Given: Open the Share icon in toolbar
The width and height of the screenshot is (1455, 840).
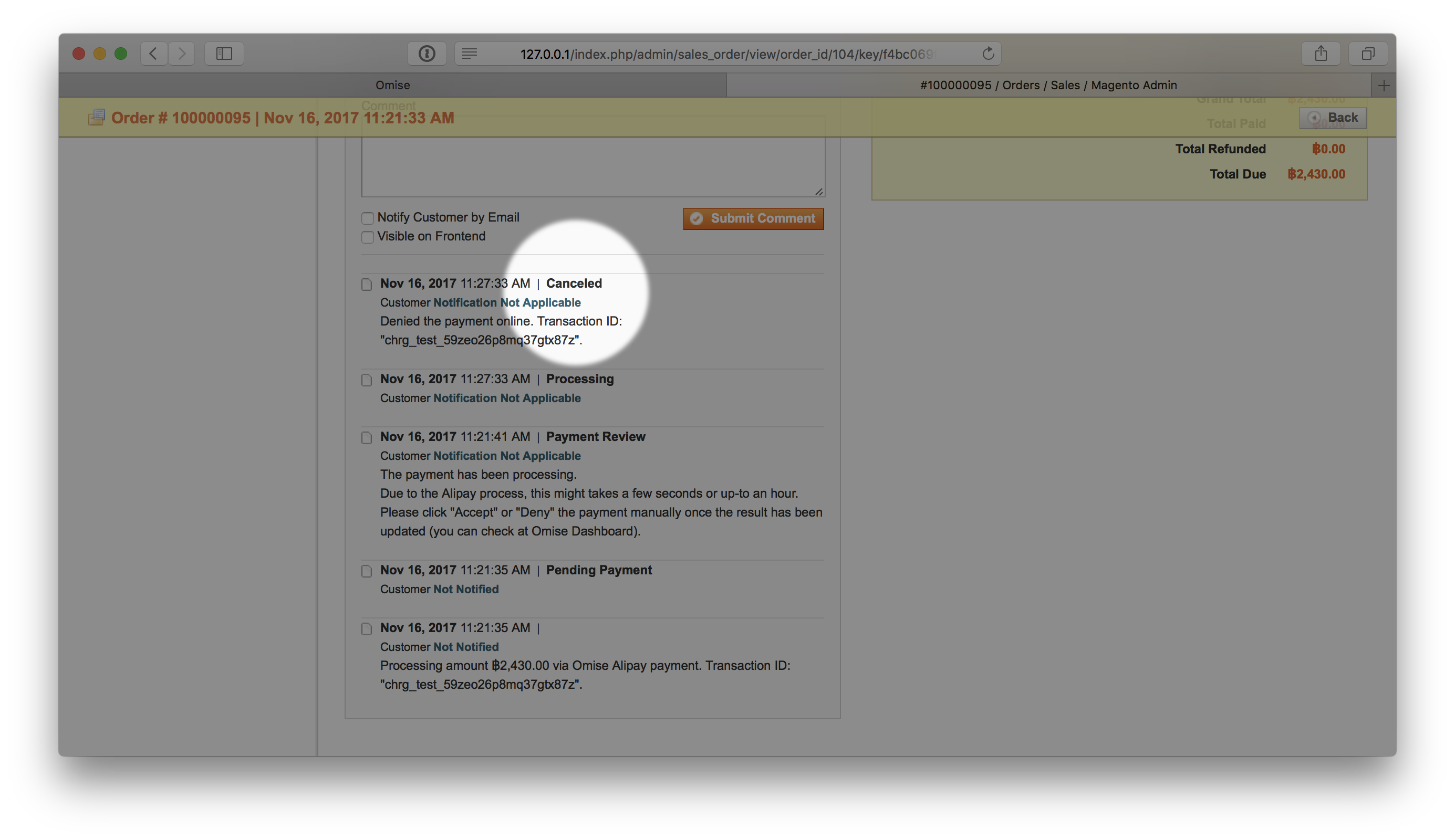Looking at the screenshot, I should coord(1321,54).
